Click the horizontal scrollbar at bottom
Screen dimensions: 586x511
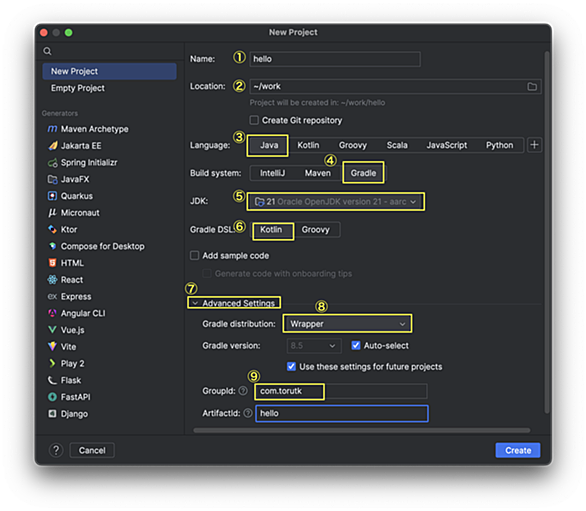tap(361, 430)
